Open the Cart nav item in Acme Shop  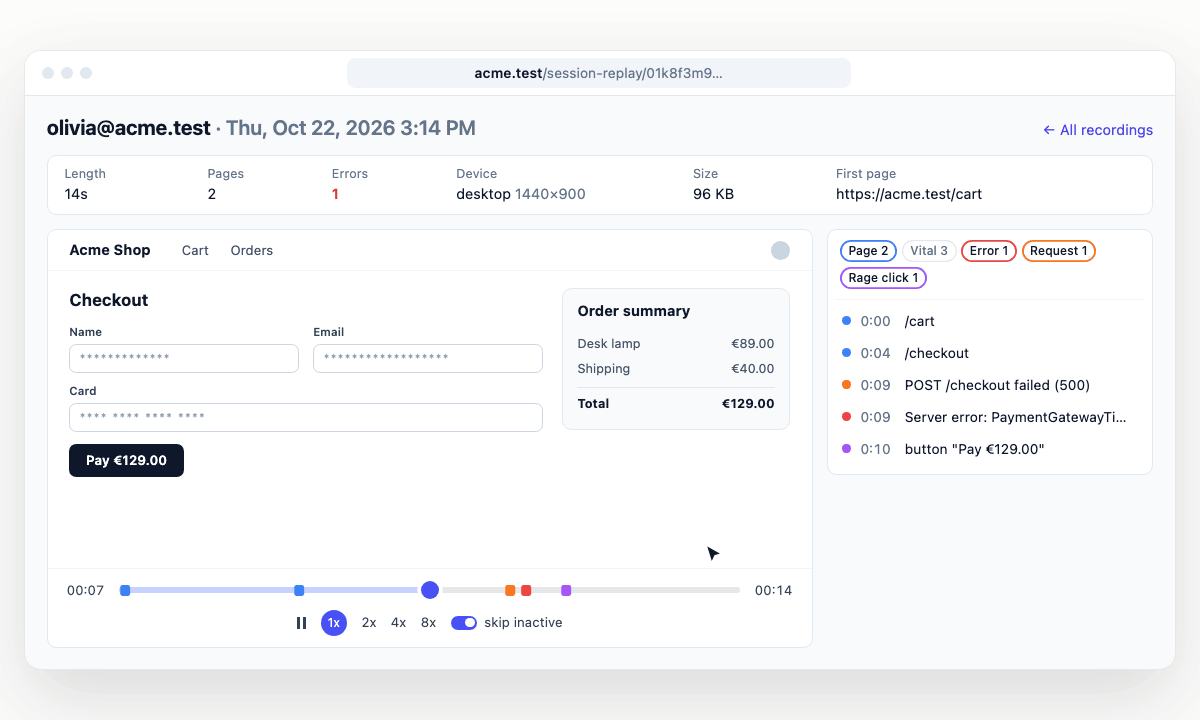(195, 251)
